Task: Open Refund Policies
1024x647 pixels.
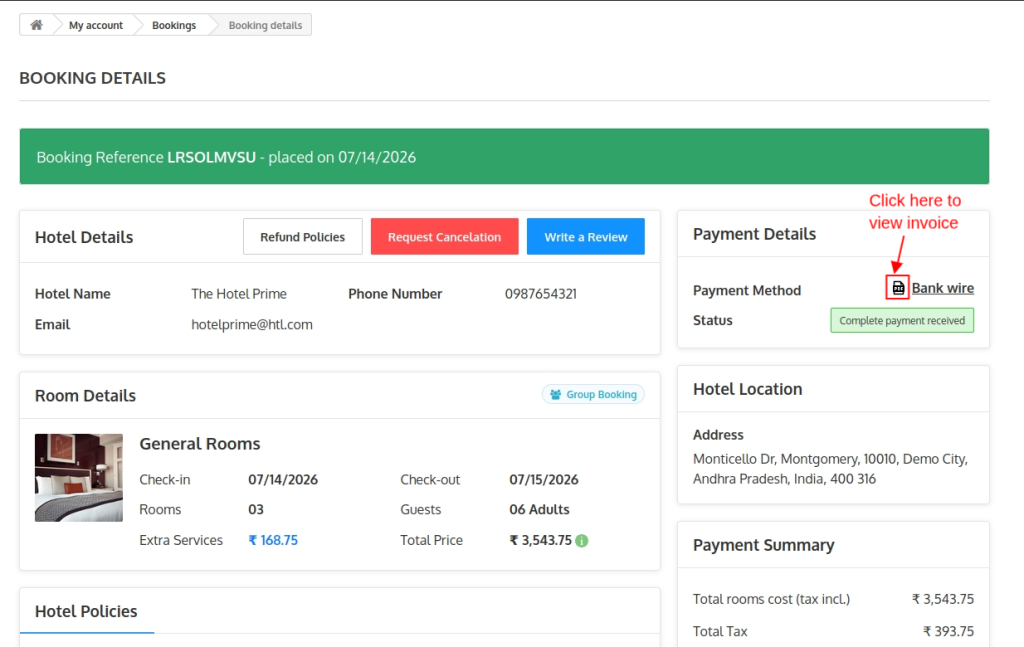Action: pos(302,236)
